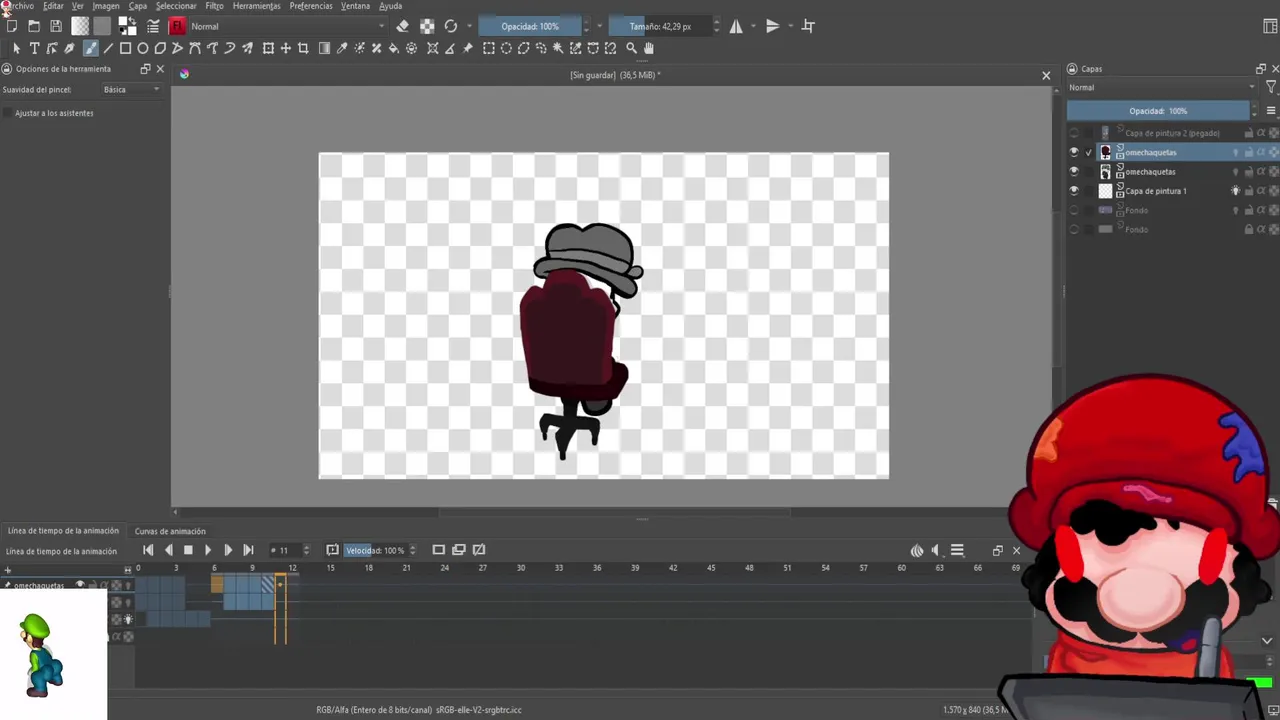
Task: Select the Color Sampler eyedropper tool
Action: point(342,48)
